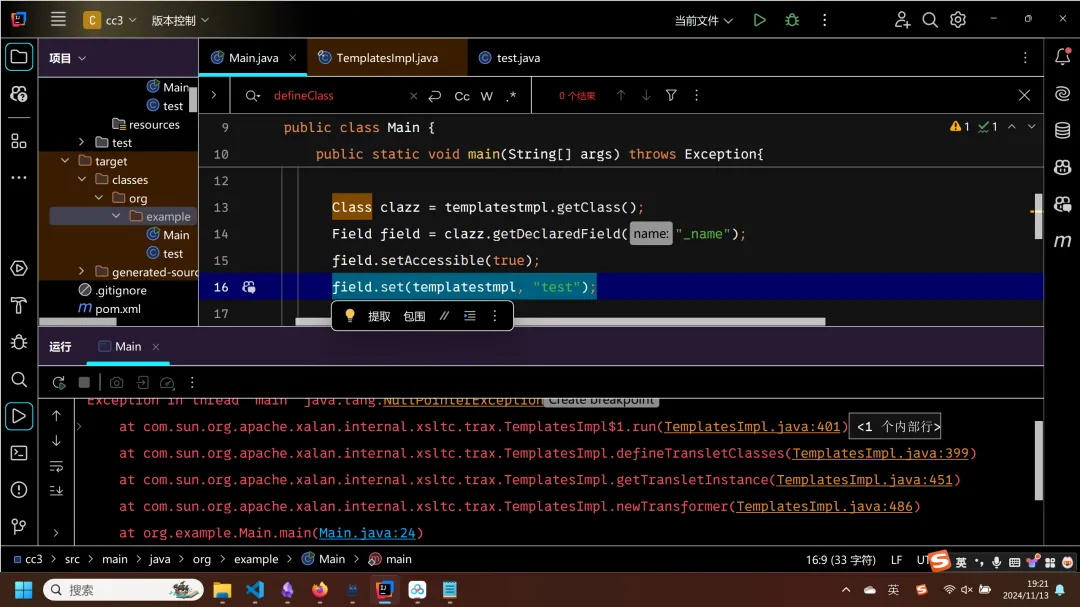
Task: Open TemplatesImpl.java:401 stack link
Action: [752, 426]
